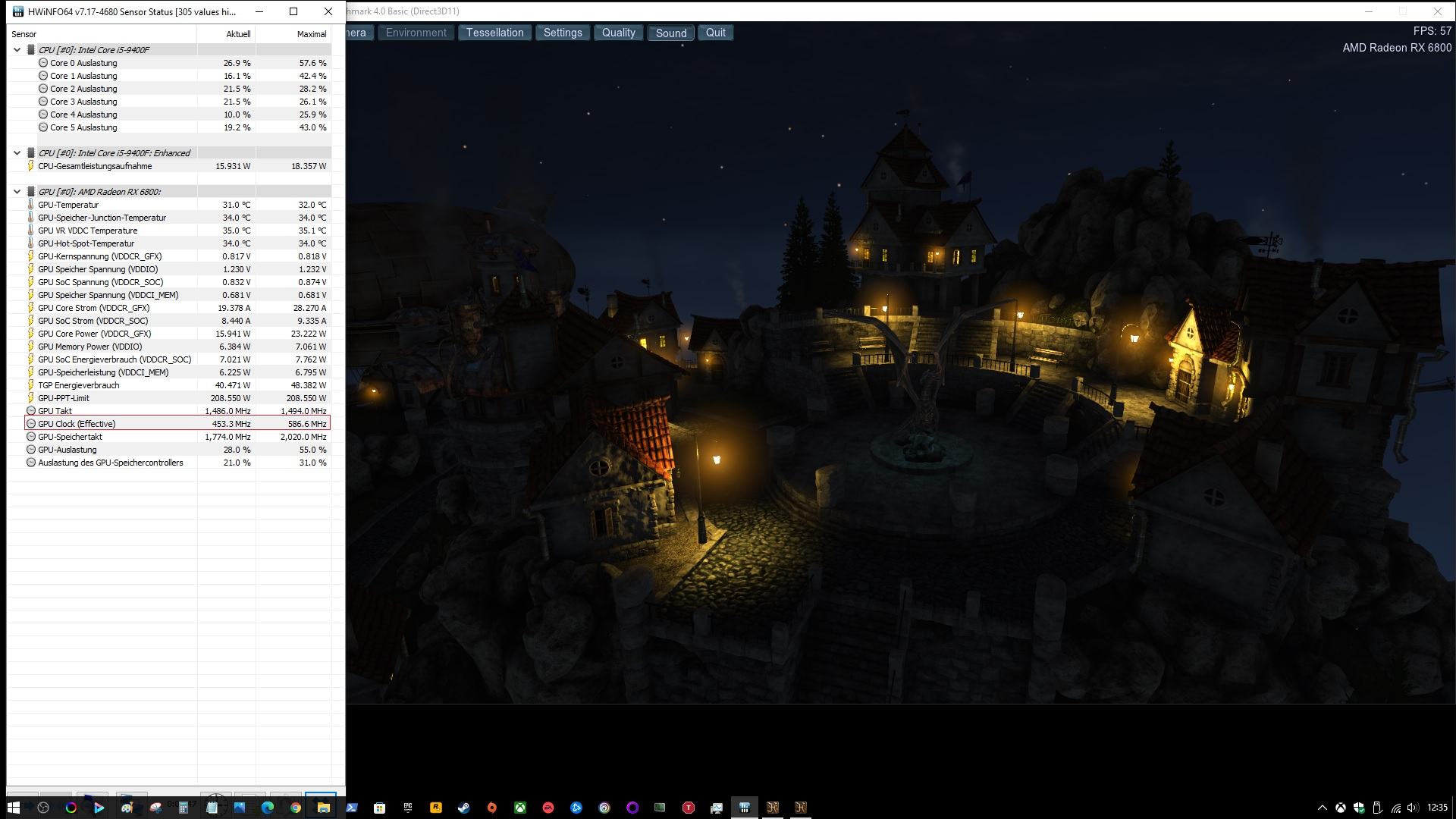Open the Environment menu in the benchmark
Screen dimensions: 1456x819
(x=416, y=33)
